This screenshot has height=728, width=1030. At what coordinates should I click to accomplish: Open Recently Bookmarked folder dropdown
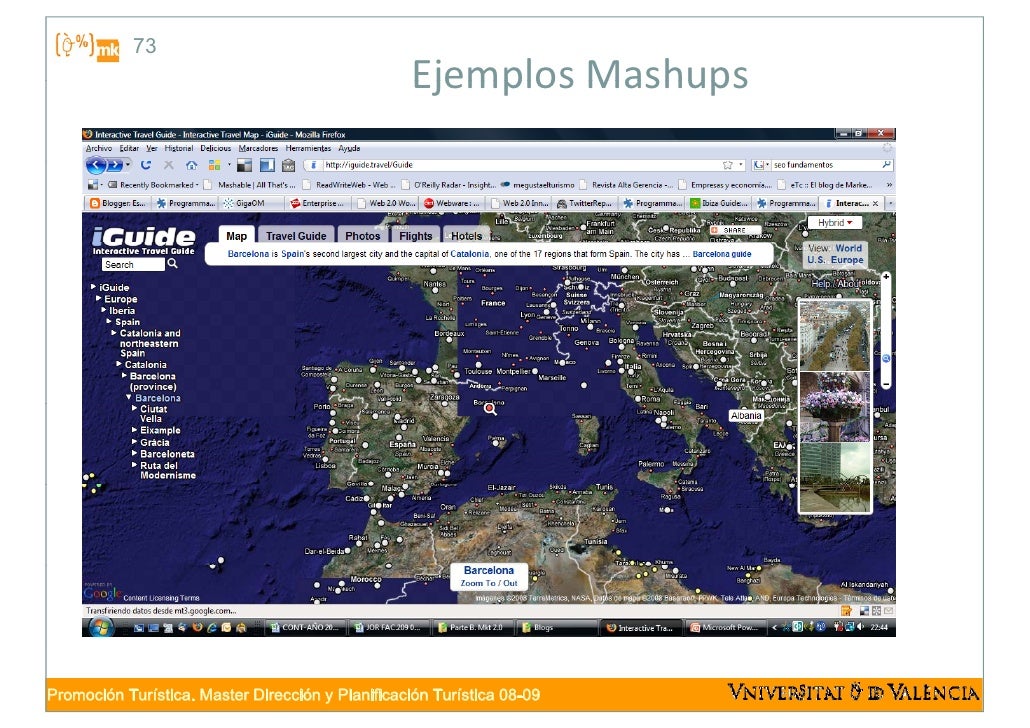pos(152,185)
